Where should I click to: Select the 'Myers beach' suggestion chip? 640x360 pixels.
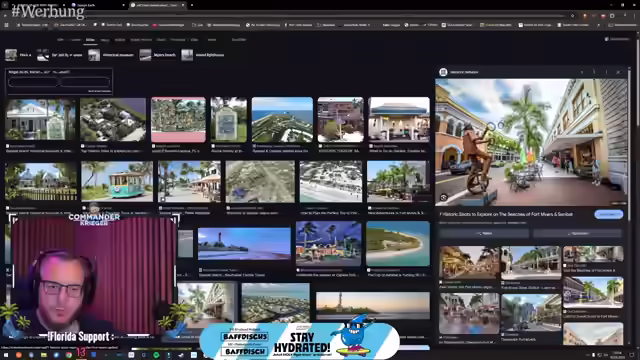[158, 55]
